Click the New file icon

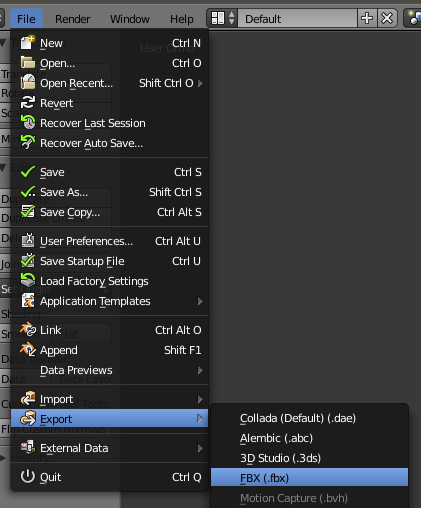coord(28,43)
